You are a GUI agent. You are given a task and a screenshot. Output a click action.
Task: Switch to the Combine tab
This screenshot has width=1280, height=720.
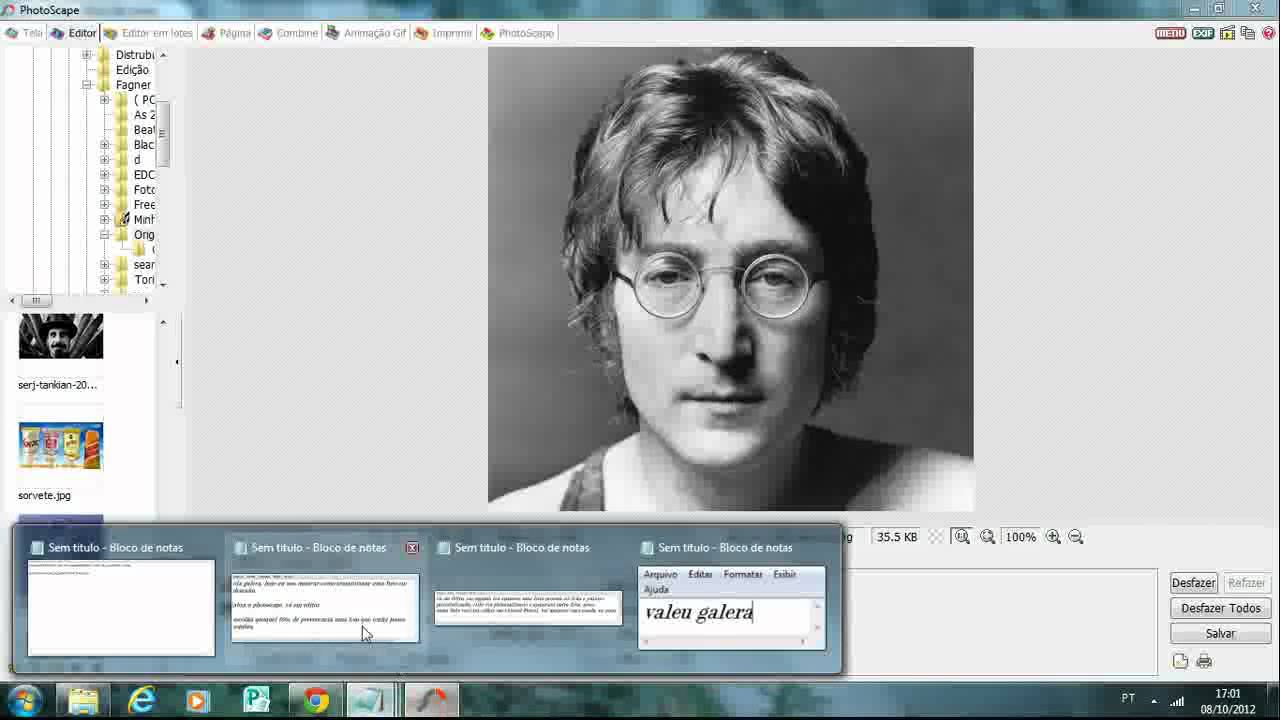pyautogui.click(x=288, y=33)
